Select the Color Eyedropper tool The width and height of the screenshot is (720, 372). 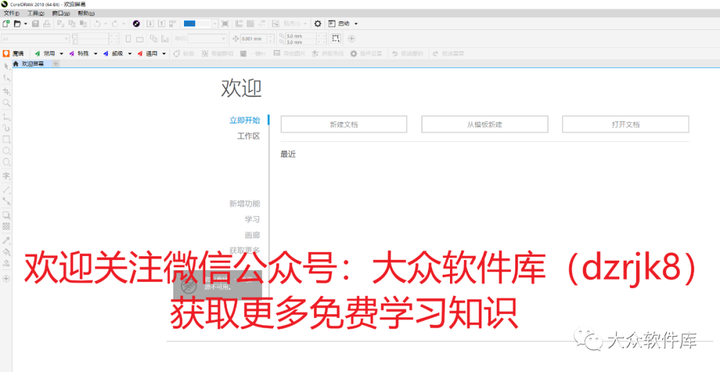[6, 240]
